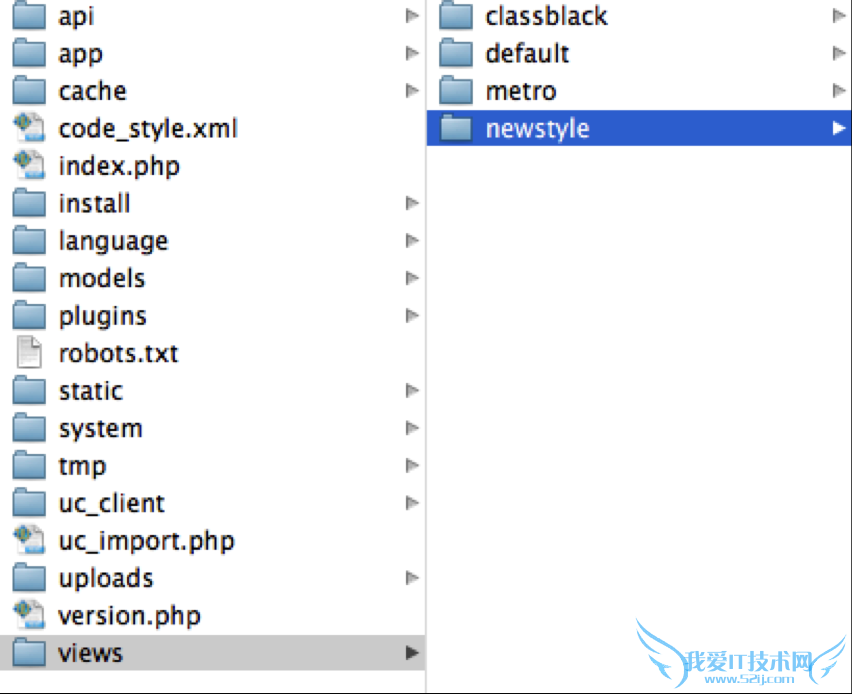852x694 pixels.
Task: Click the version.php file icon
Action: point(30,616)
